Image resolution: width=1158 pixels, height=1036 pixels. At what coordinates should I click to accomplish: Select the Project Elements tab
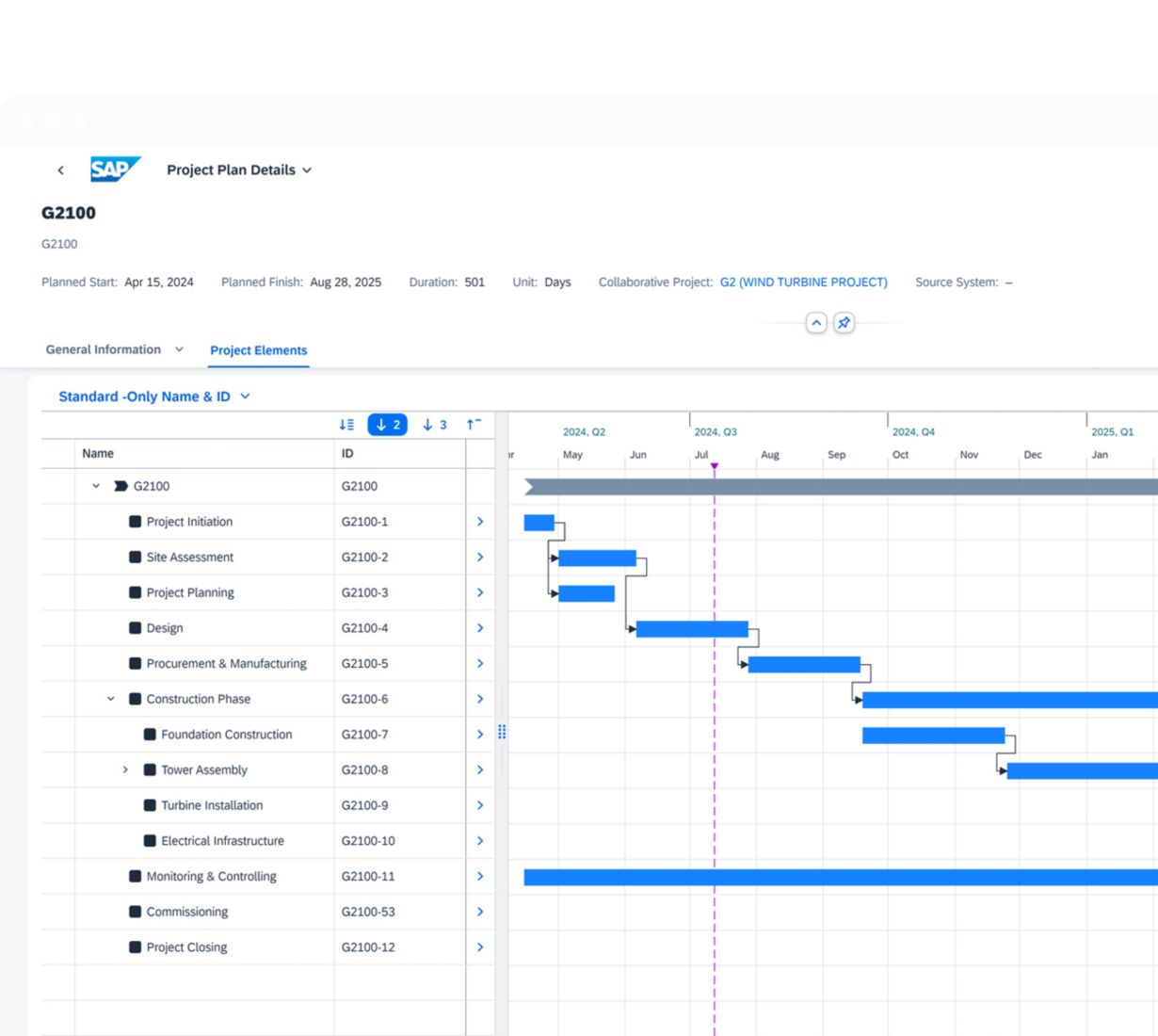pos(258,350)
